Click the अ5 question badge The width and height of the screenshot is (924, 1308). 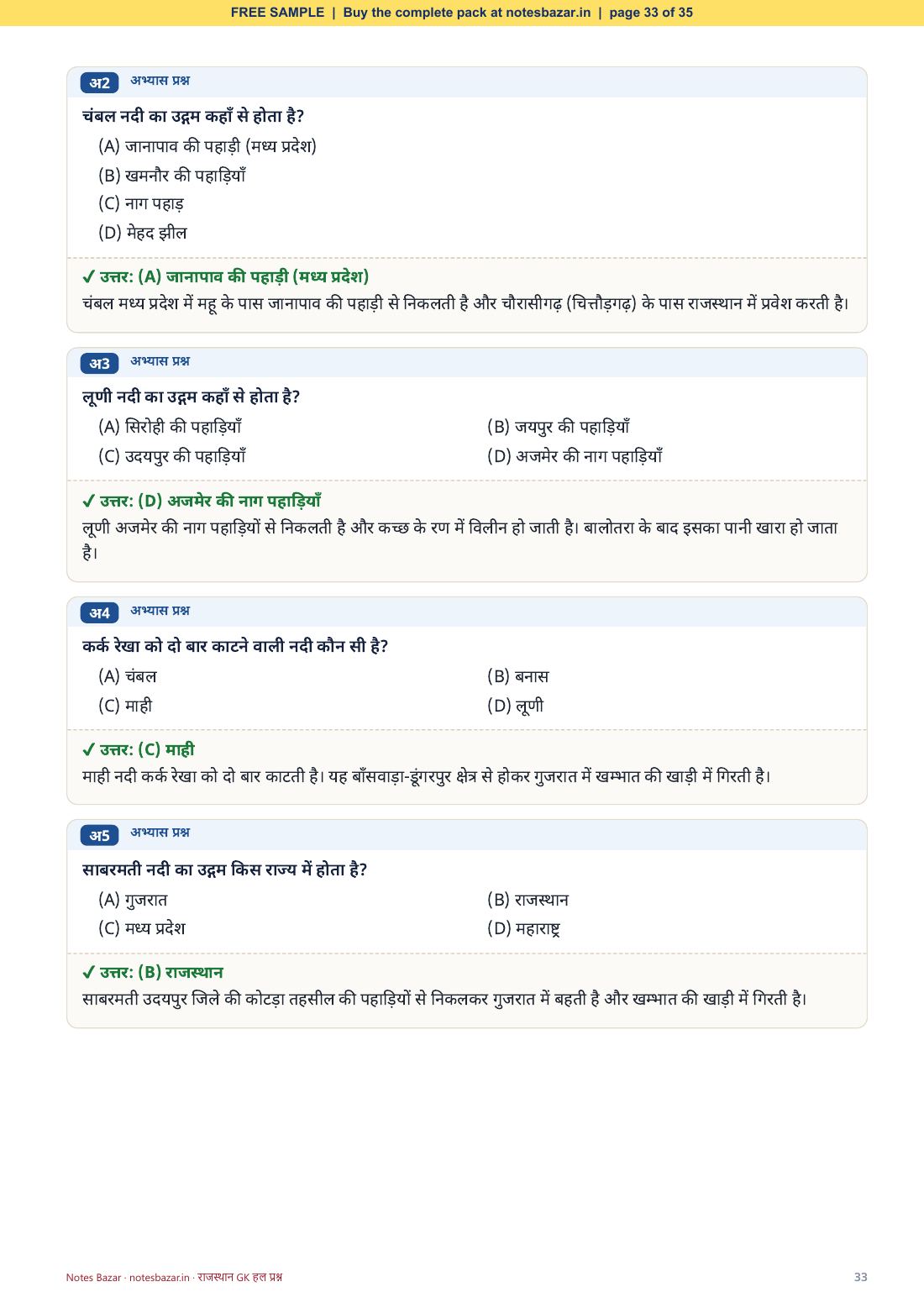pyautogui.click(x=100, y=835)
